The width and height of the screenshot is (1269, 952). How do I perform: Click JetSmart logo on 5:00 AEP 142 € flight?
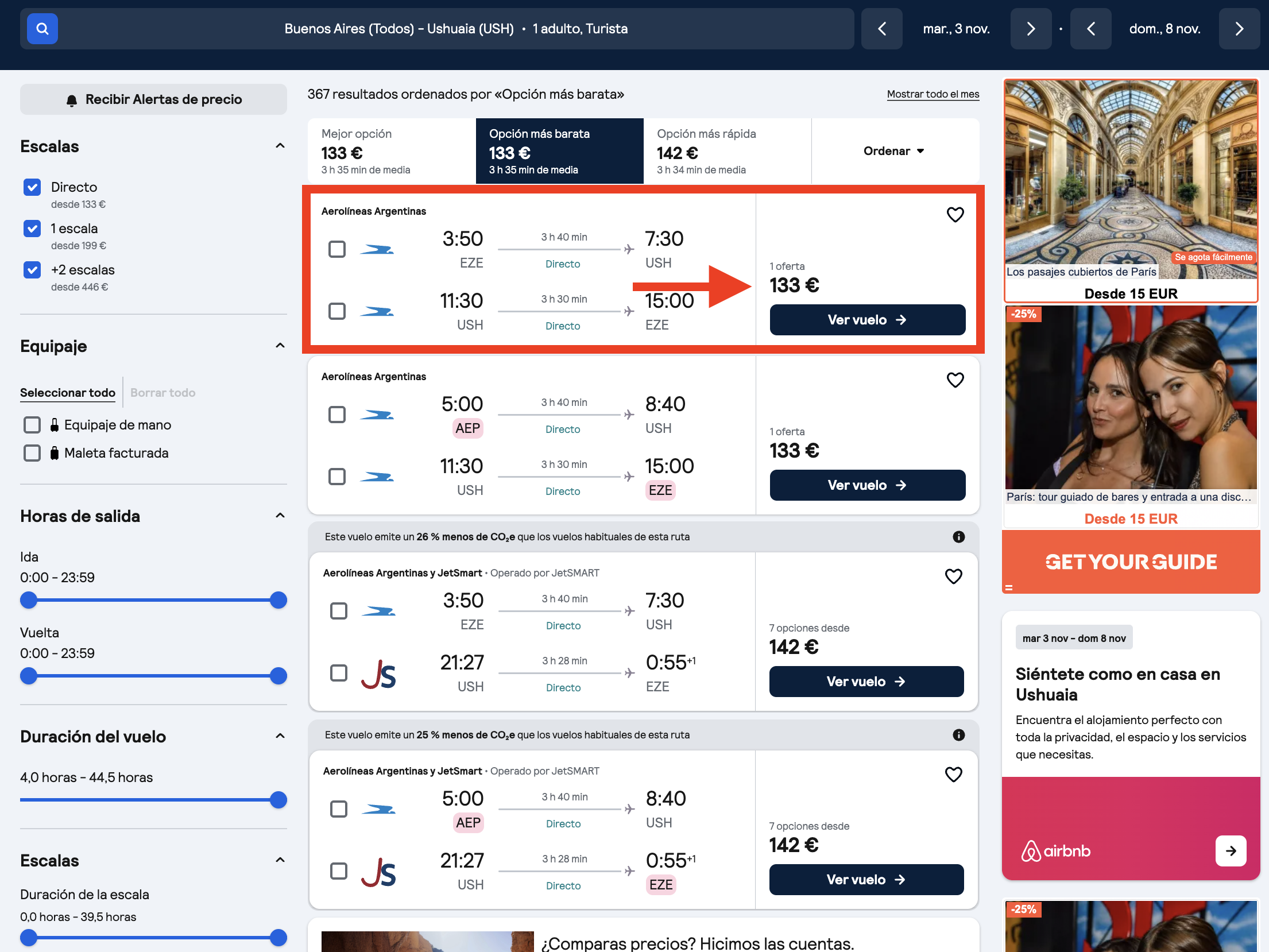(x=378, y=872)
